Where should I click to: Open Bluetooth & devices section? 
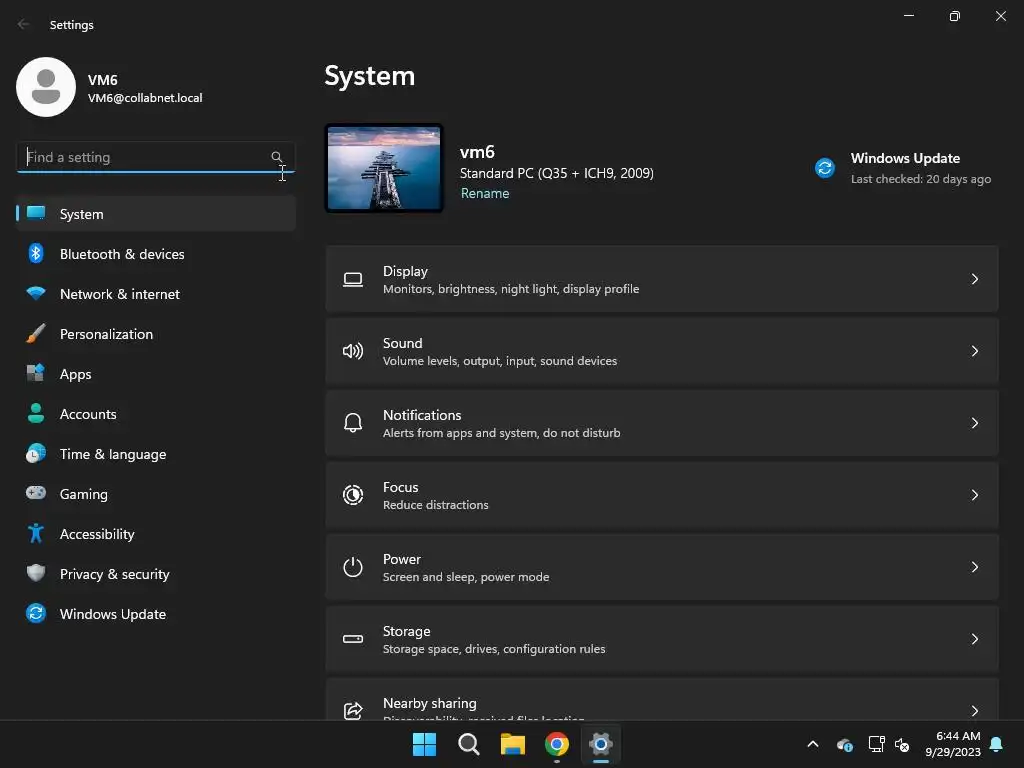point(155,254)
